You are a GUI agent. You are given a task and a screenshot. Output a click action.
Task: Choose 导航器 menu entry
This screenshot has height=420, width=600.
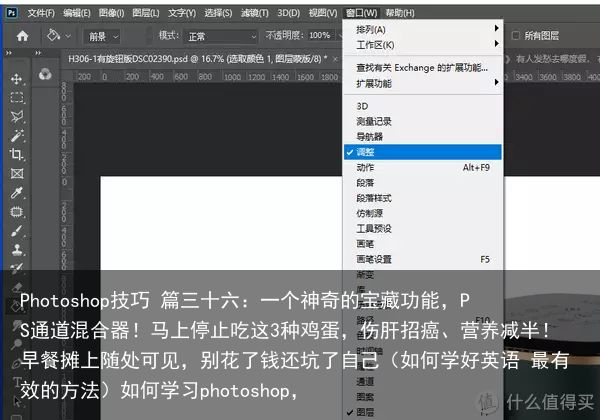(422, 137)
